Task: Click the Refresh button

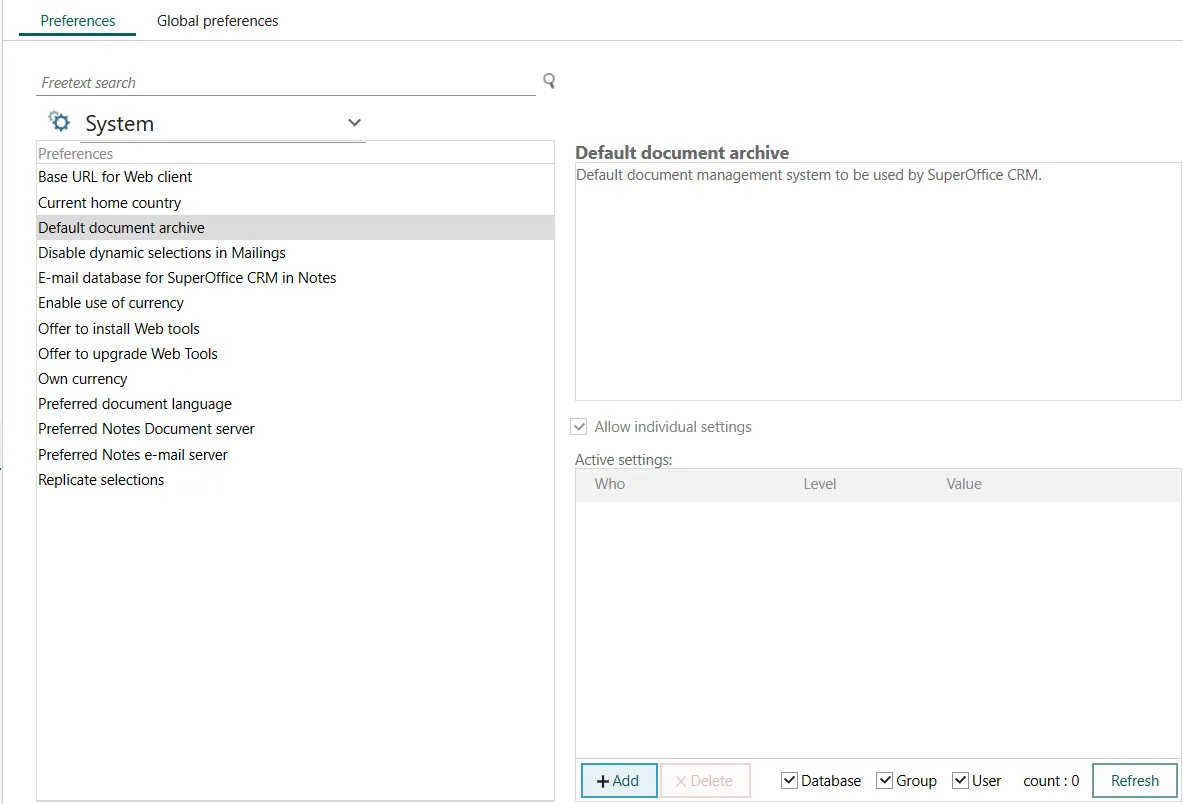Action: 1134,781
